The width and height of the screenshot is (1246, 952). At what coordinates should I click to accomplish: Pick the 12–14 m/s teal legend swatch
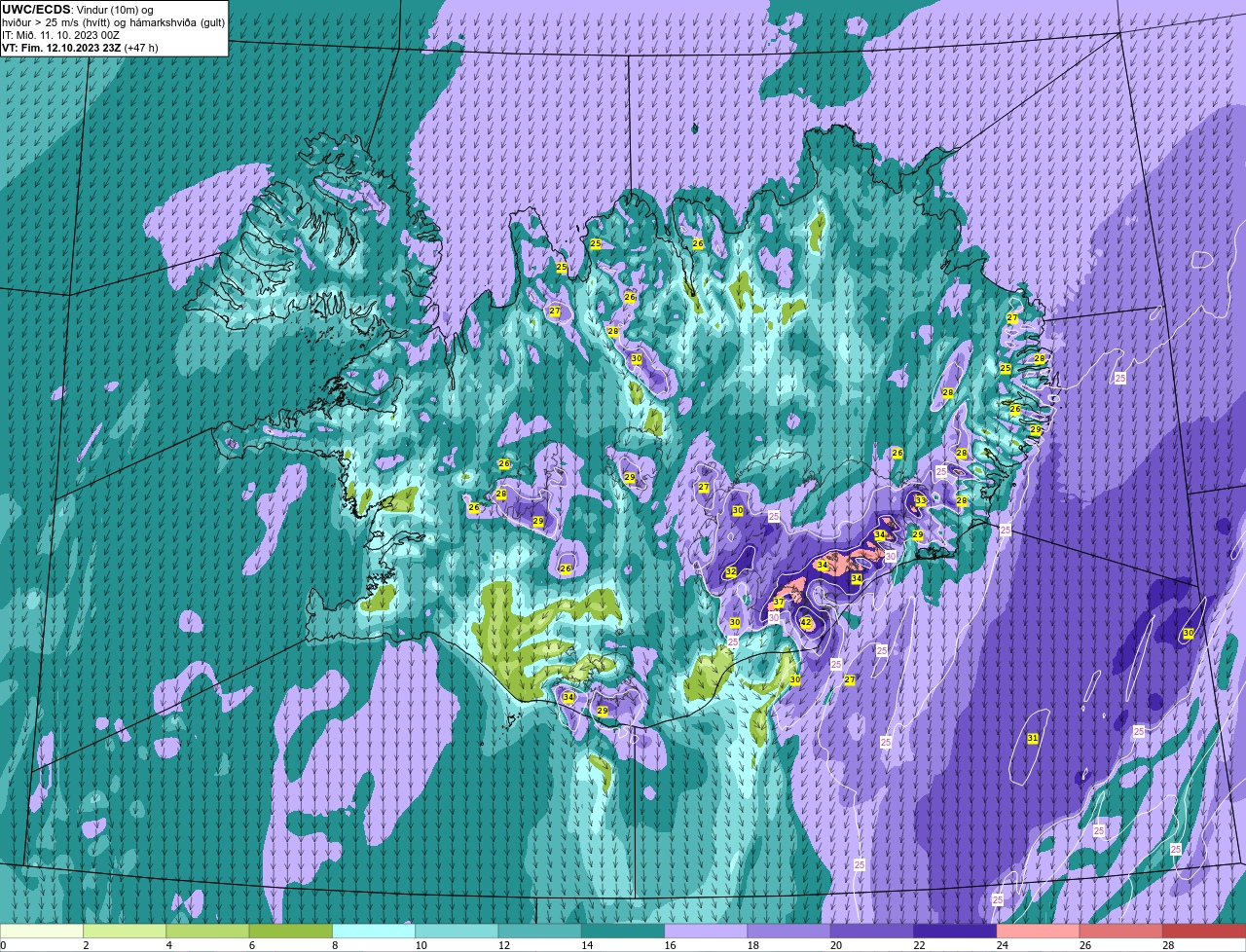point(540,931)
